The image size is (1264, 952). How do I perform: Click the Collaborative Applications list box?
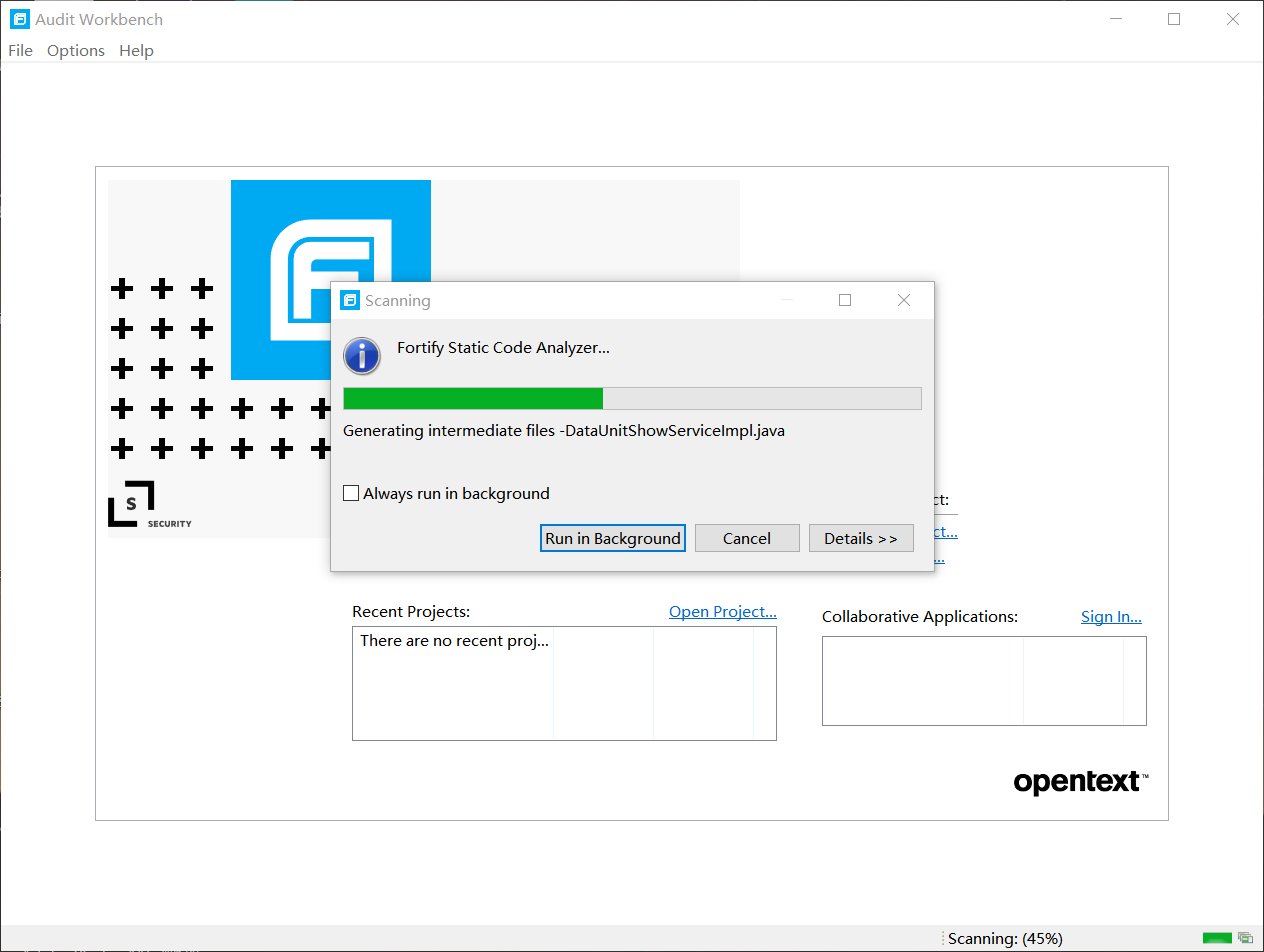pos(984,681)
